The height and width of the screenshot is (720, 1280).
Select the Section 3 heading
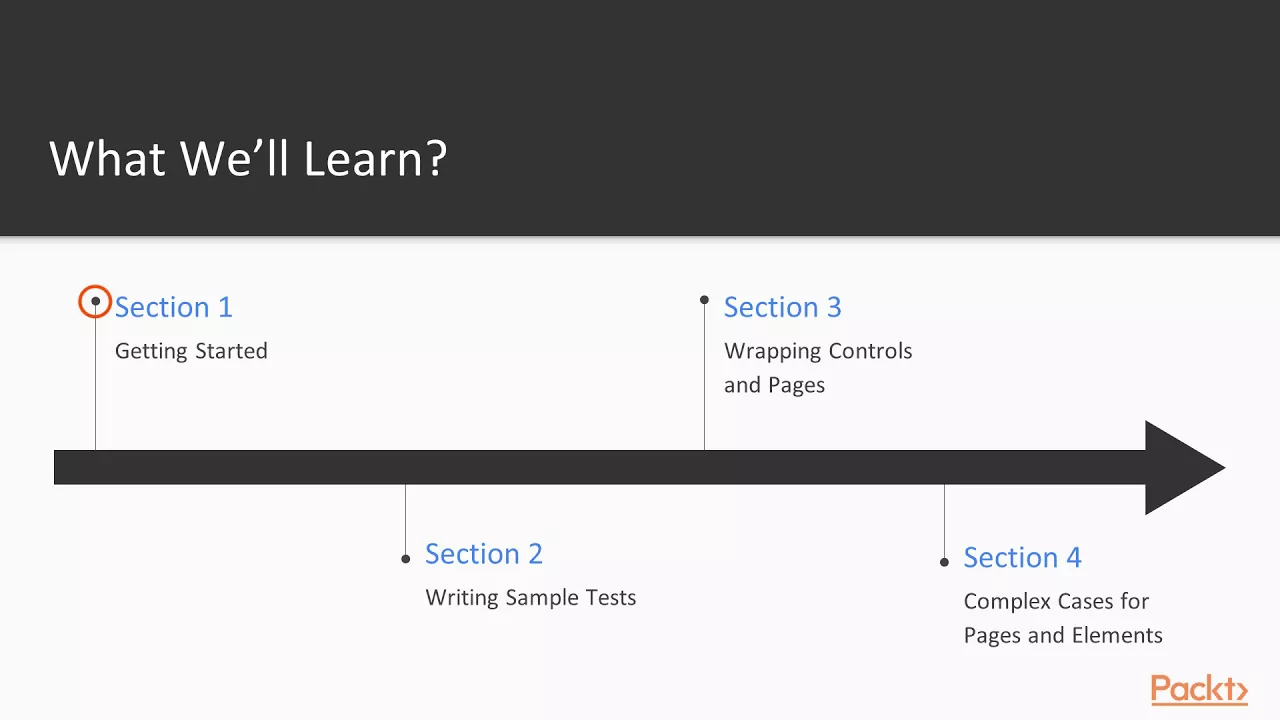(782, 307)
